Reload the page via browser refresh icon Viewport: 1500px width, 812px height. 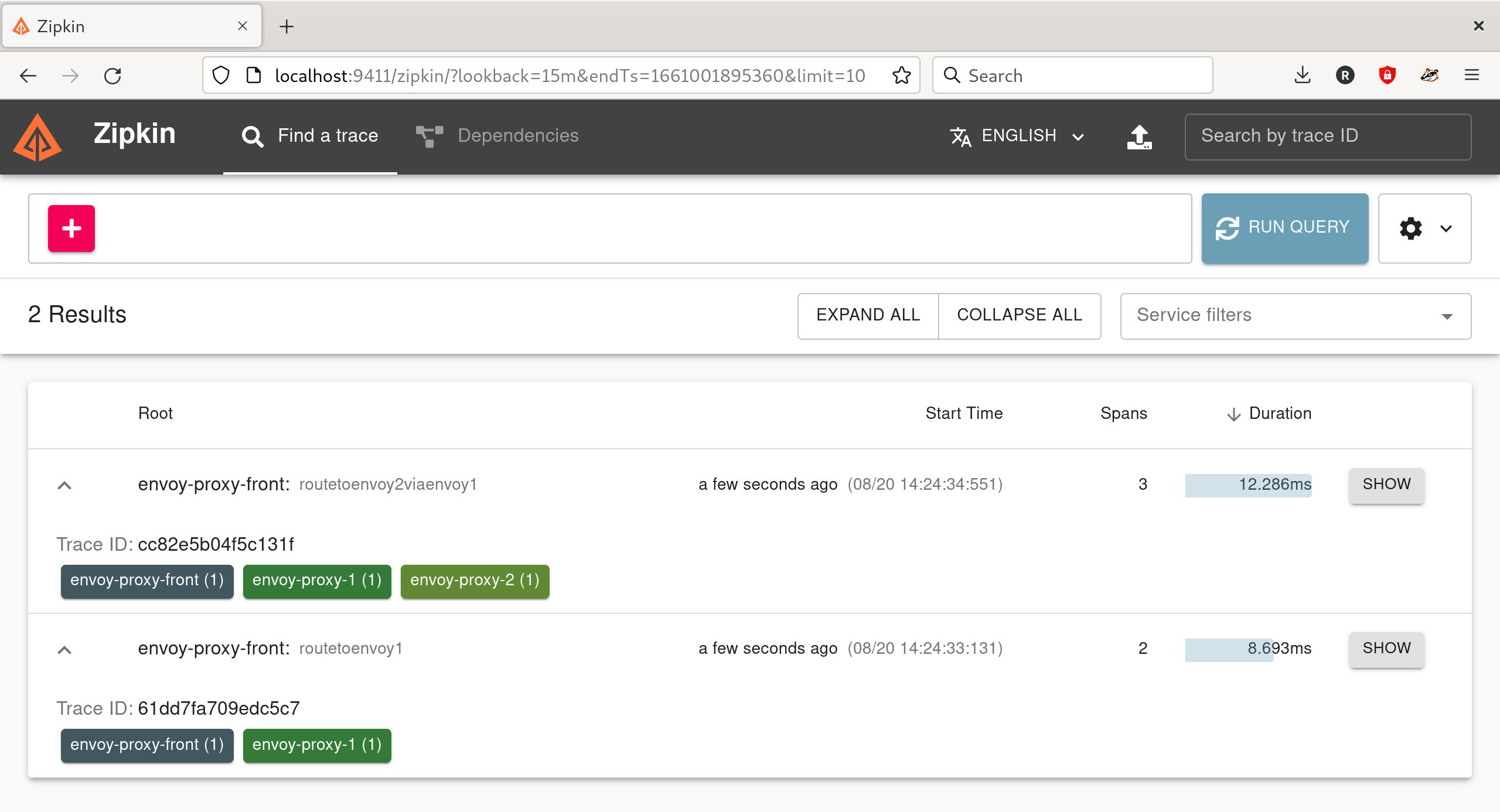[x=112, y=76]
